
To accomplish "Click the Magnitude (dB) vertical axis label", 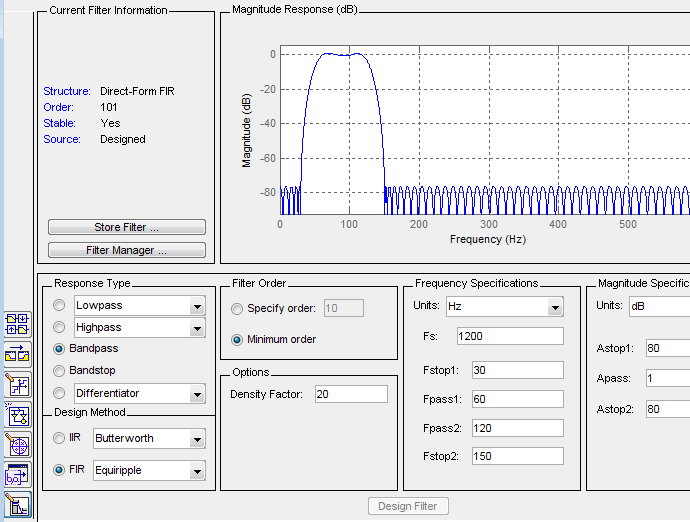I will (246, 130).
